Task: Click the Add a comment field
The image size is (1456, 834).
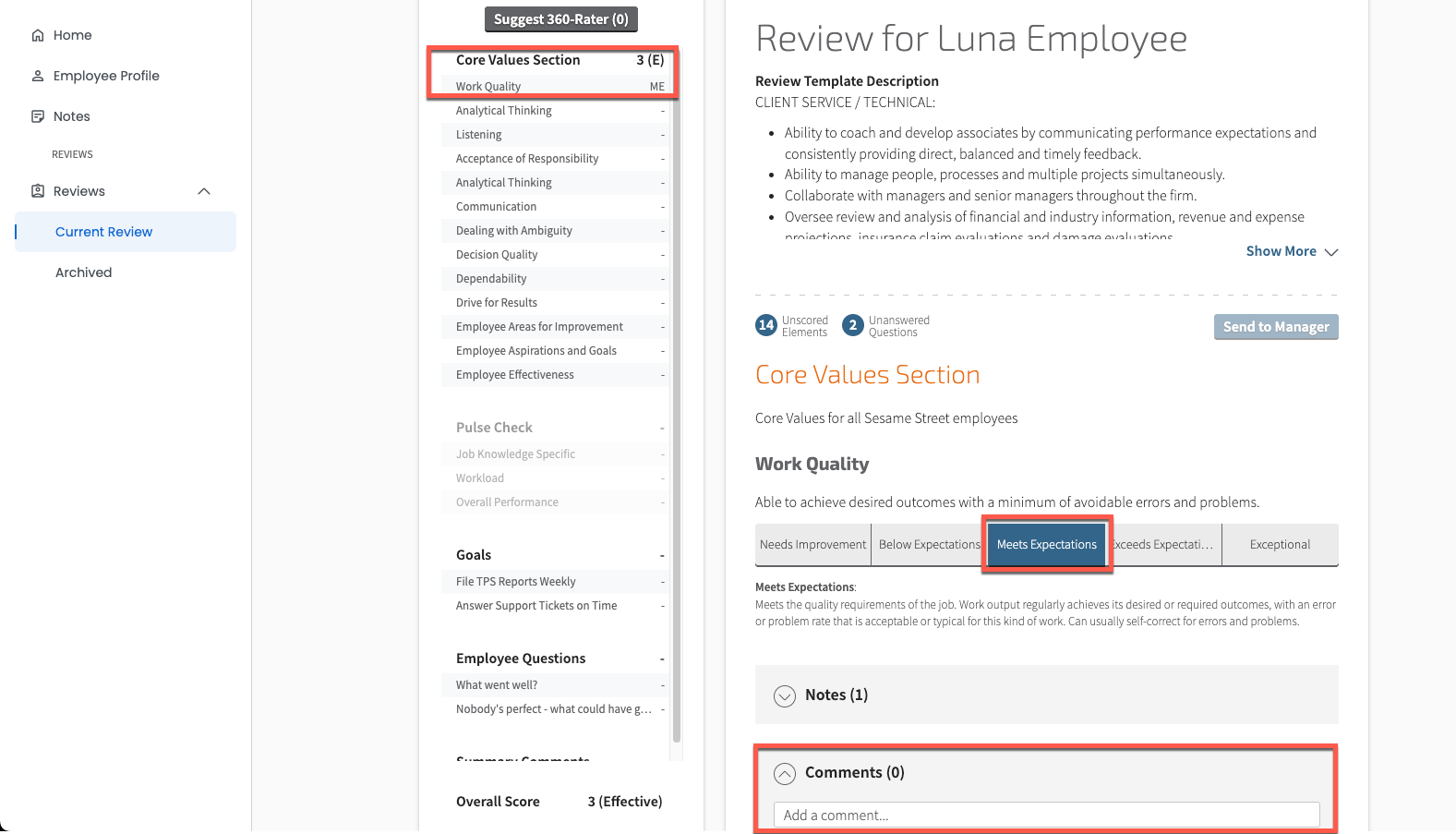Action: coord(1047,815)
